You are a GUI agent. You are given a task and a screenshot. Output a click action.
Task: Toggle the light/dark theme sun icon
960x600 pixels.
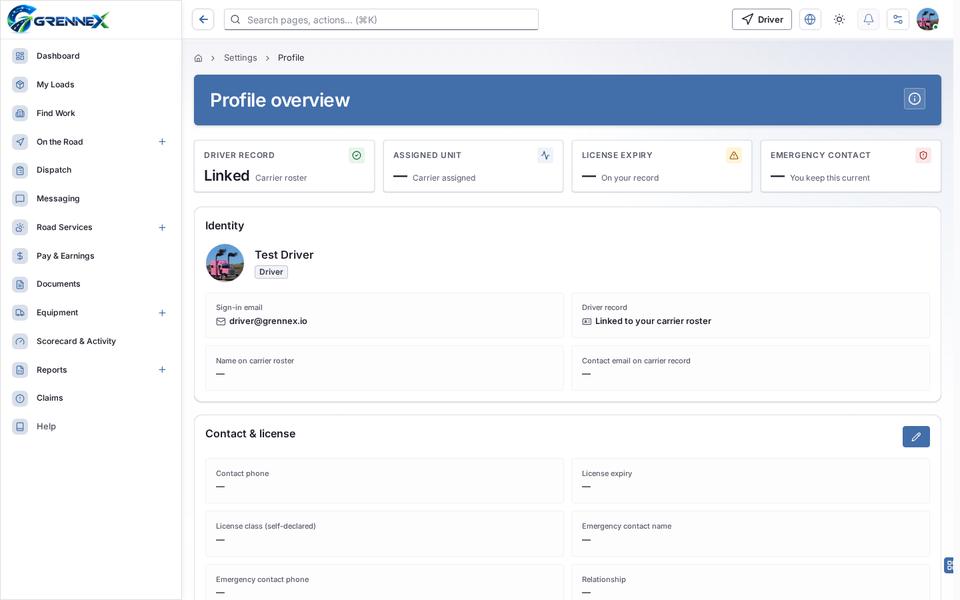(x=839, y=20)
